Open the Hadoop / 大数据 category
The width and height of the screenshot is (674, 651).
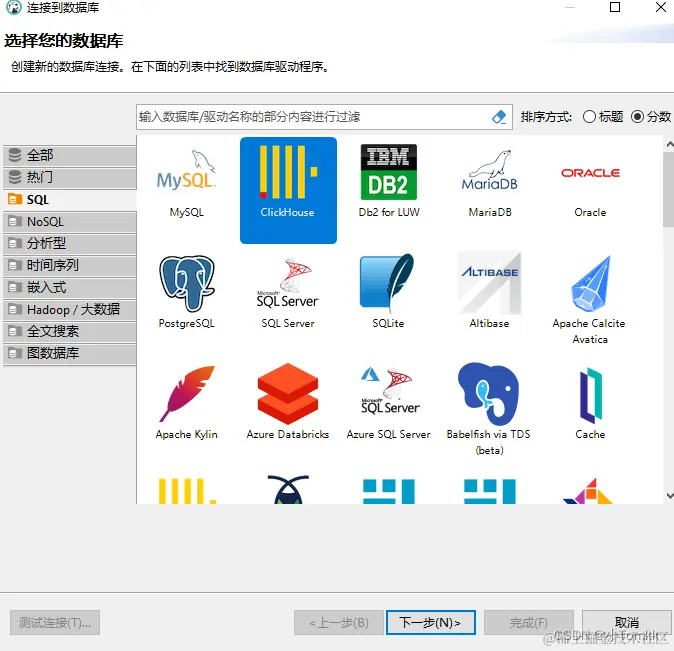point(70,310)
